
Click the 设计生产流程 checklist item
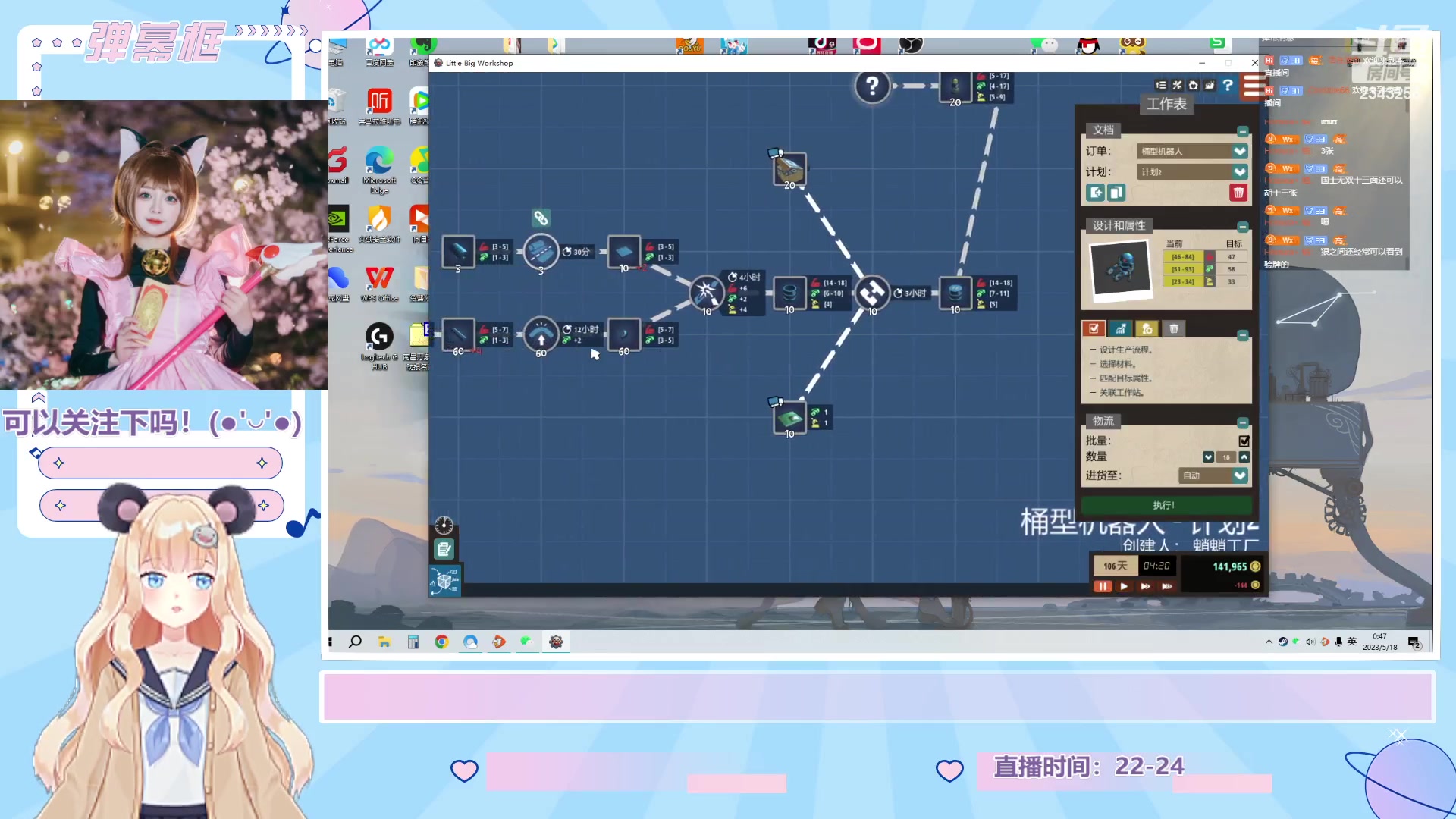(1126, 350)
